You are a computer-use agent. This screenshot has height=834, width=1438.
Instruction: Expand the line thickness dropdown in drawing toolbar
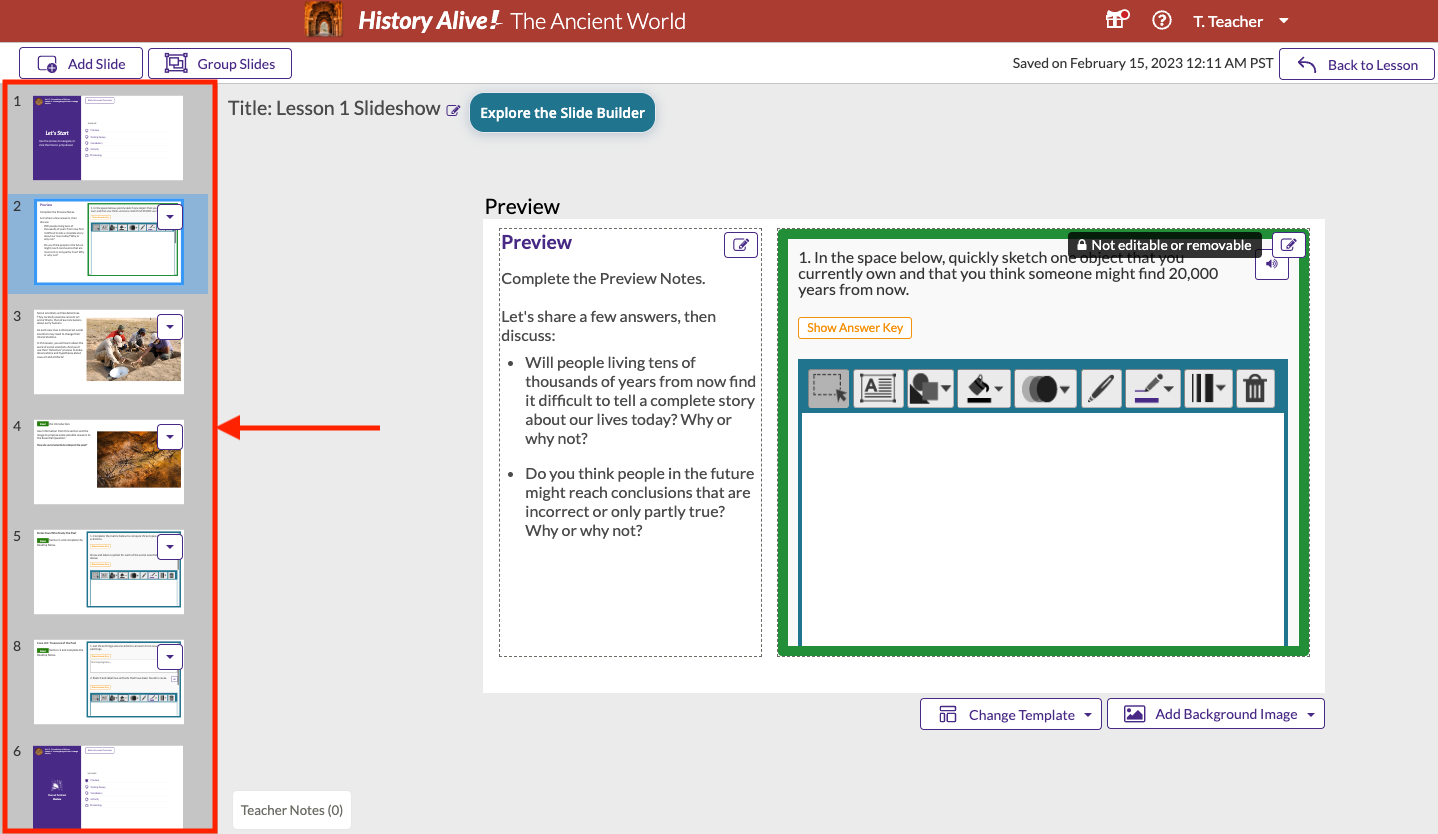[1208, 388]
